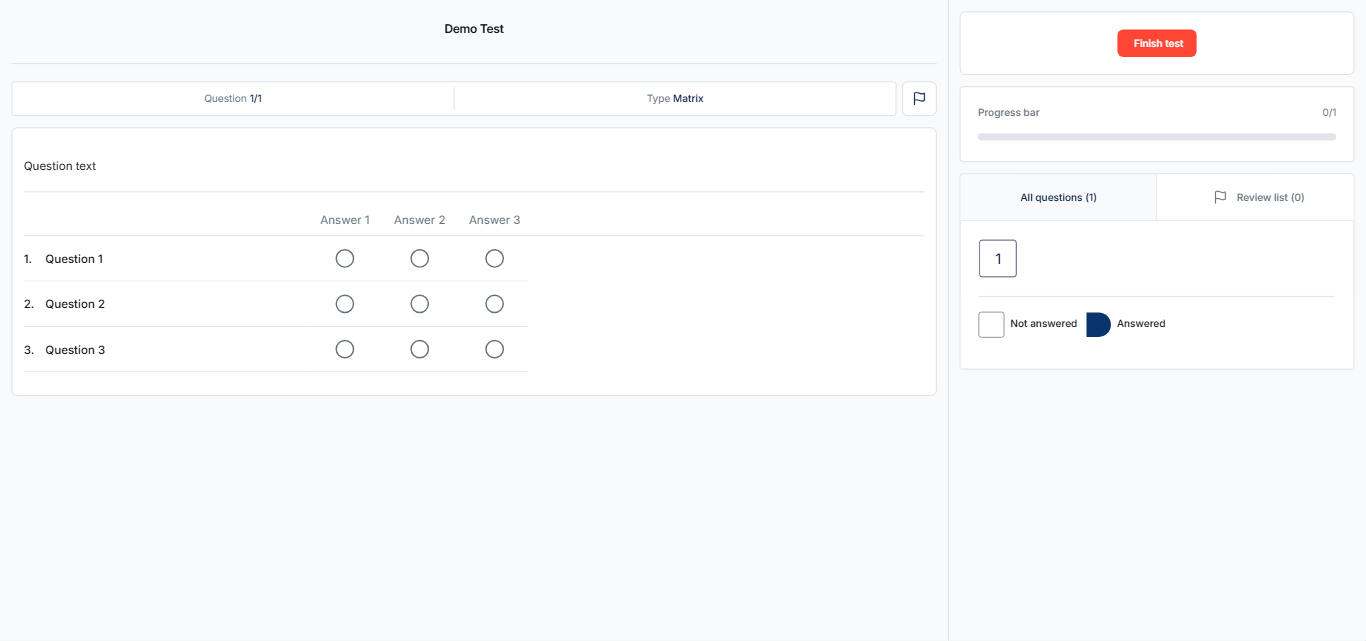Image resolution: width=1366 pixels, height=641 pixels.
Task: Mark Answer 2 for Question 3
Action: pos(420,349)
